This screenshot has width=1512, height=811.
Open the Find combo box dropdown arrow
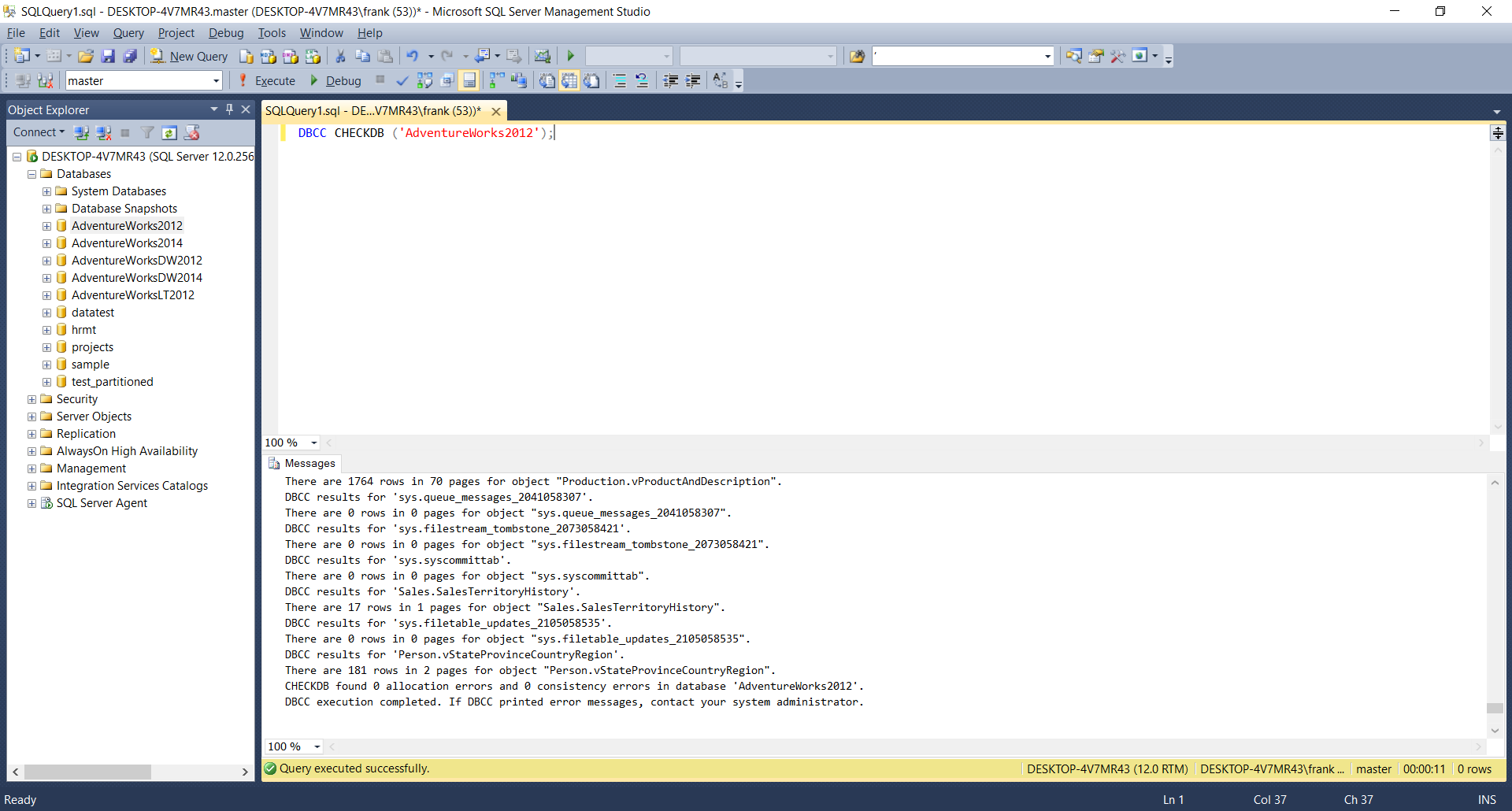click(1047, 56)
